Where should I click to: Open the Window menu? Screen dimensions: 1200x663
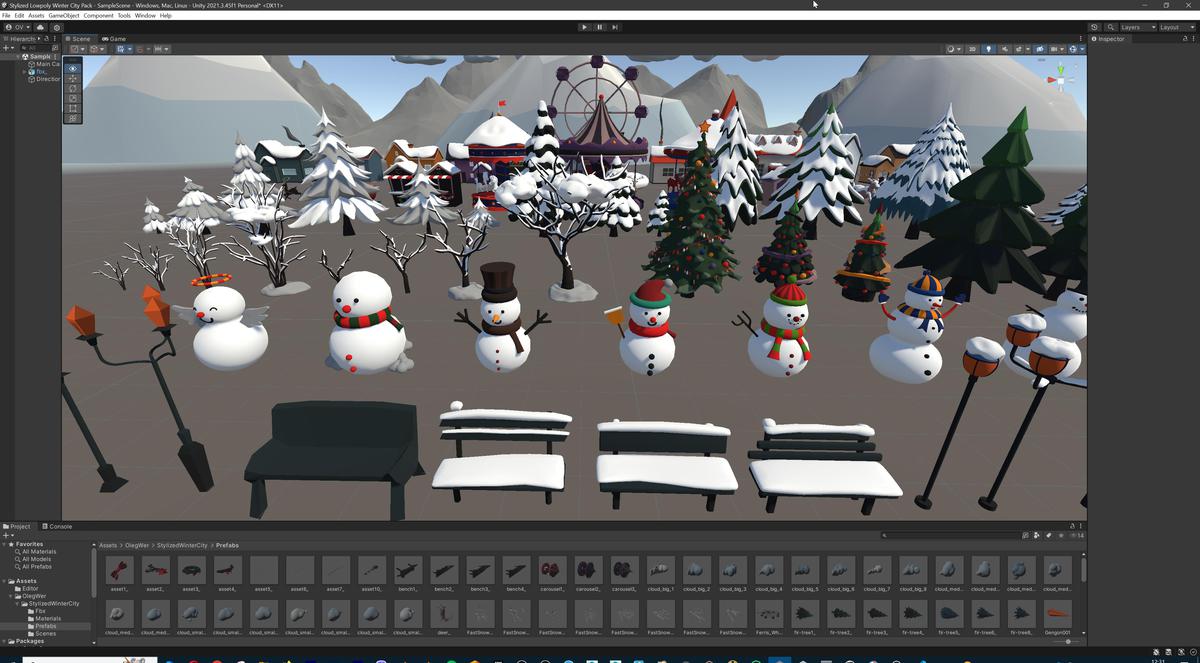(145, 16)
